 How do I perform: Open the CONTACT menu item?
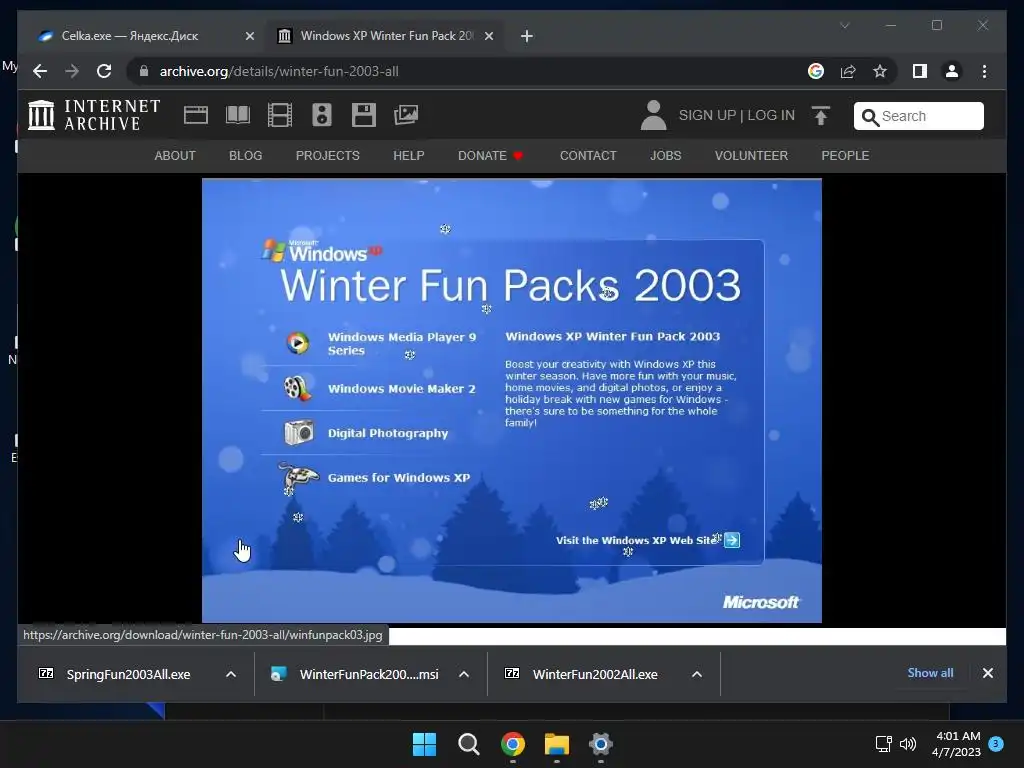[588, 155]
